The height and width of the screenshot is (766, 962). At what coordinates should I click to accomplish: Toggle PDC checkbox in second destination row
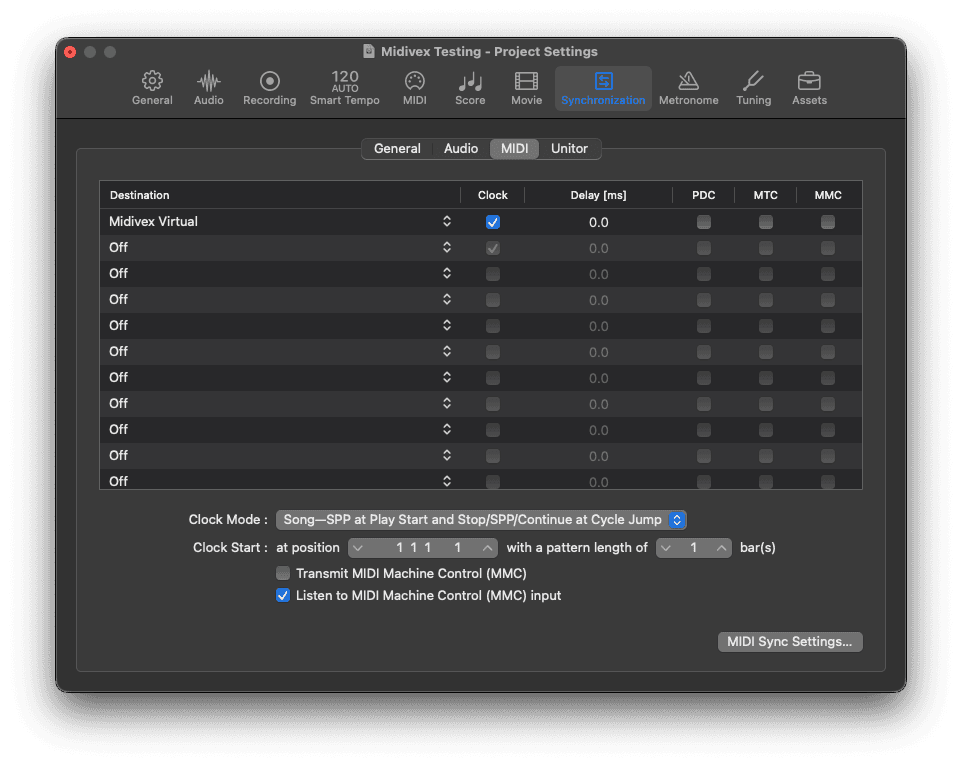(704, 248)
